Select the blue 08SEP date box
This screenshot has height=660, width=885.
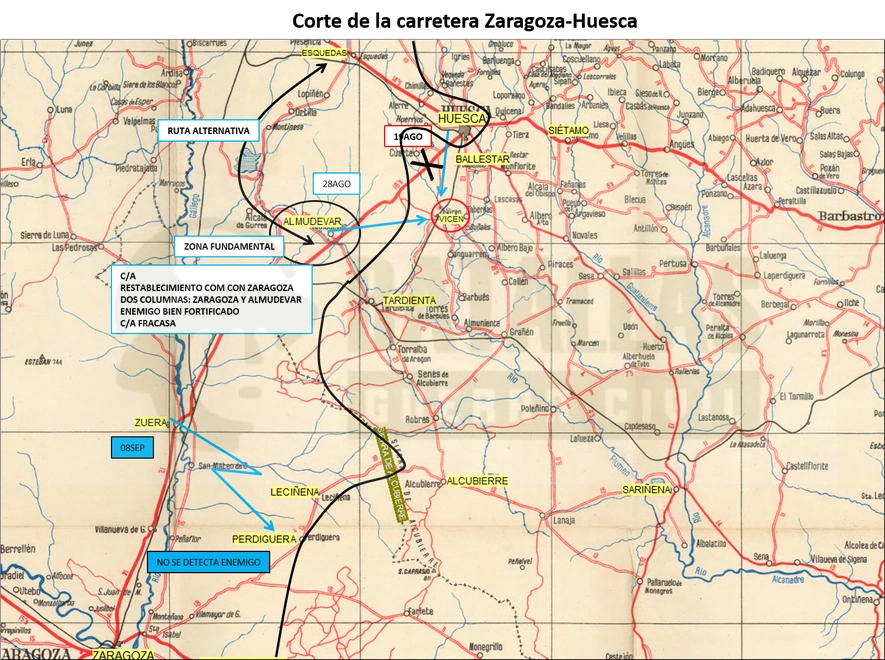coord(132,448)
